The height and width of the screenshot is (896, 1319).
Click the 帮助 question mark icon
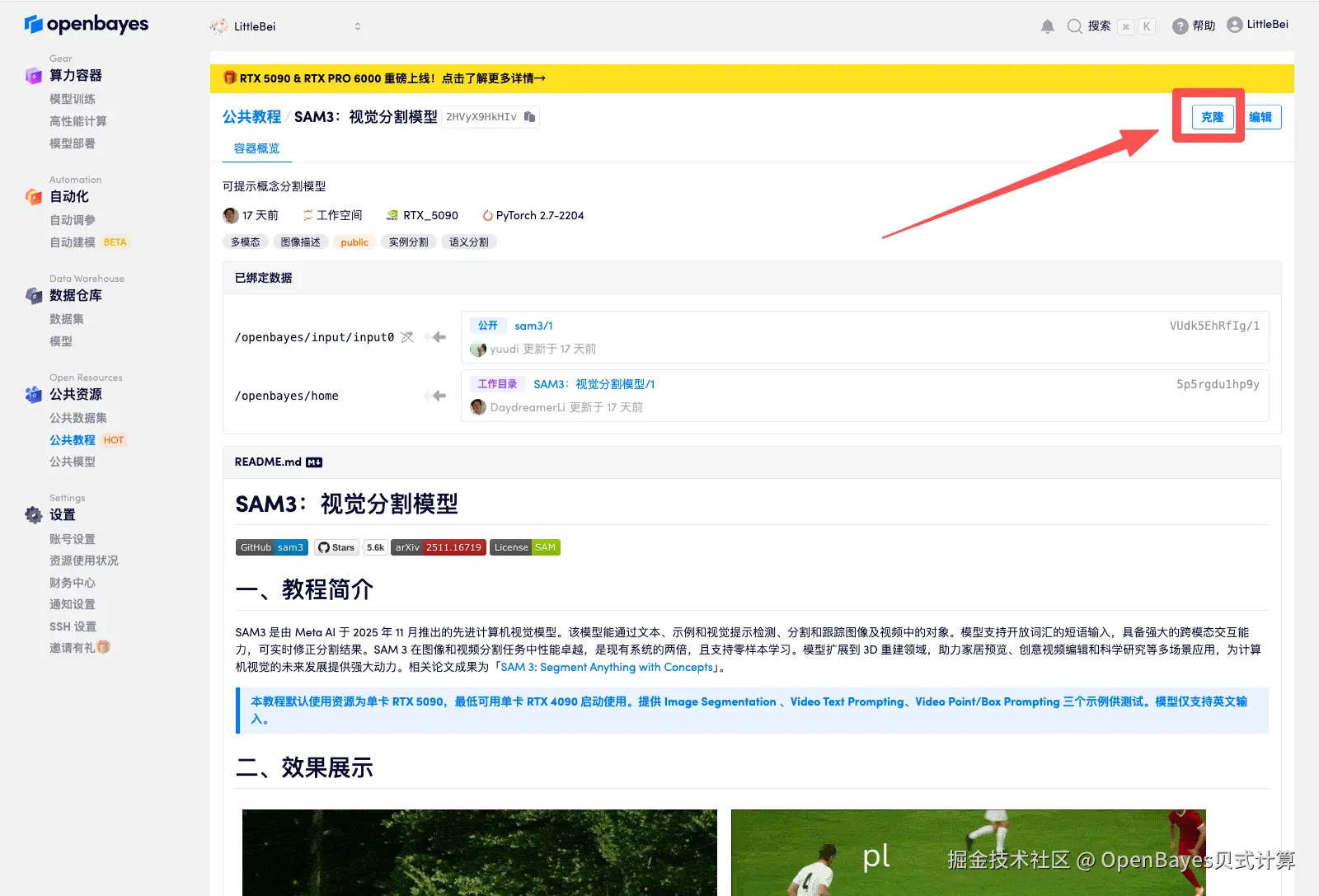(x=1179, y=24)
